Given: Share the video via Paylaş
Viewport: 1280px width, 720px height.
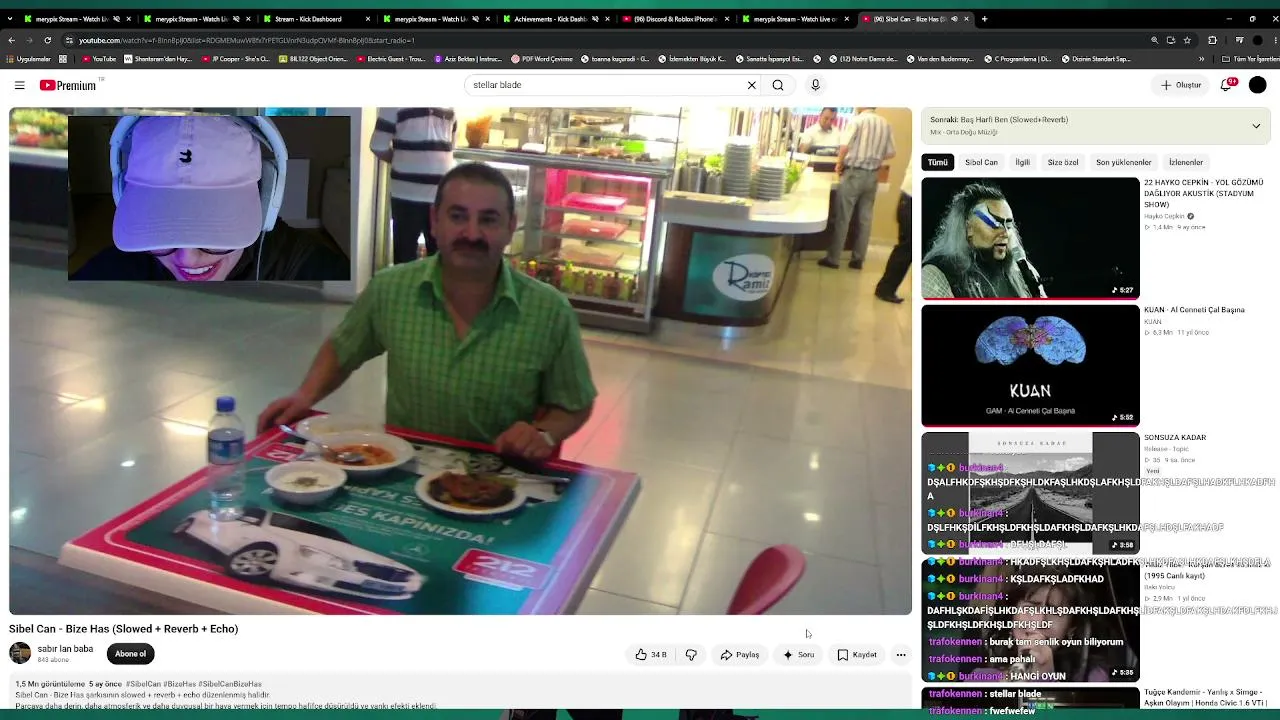Looking at the screenshot, I should click(740, 655).
